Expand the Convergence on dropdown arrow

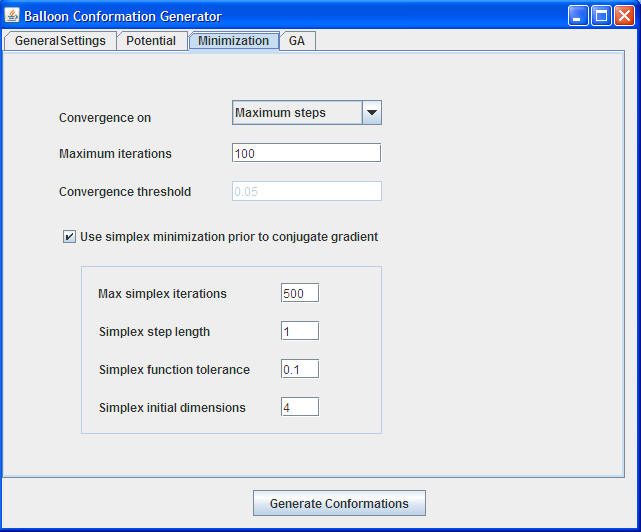pos(371,113)
